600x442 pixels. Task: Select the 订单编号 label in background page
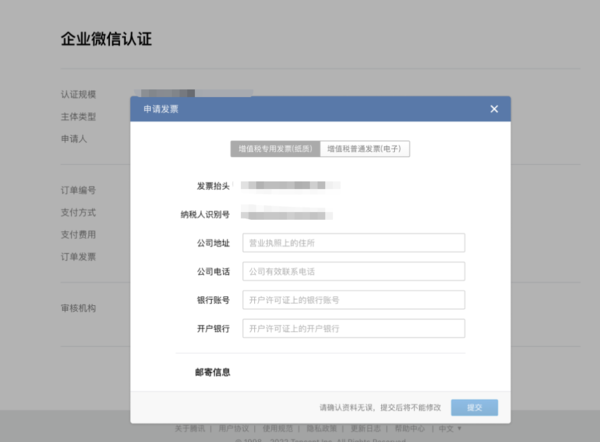pyautogui.click(x=78, y=190)
